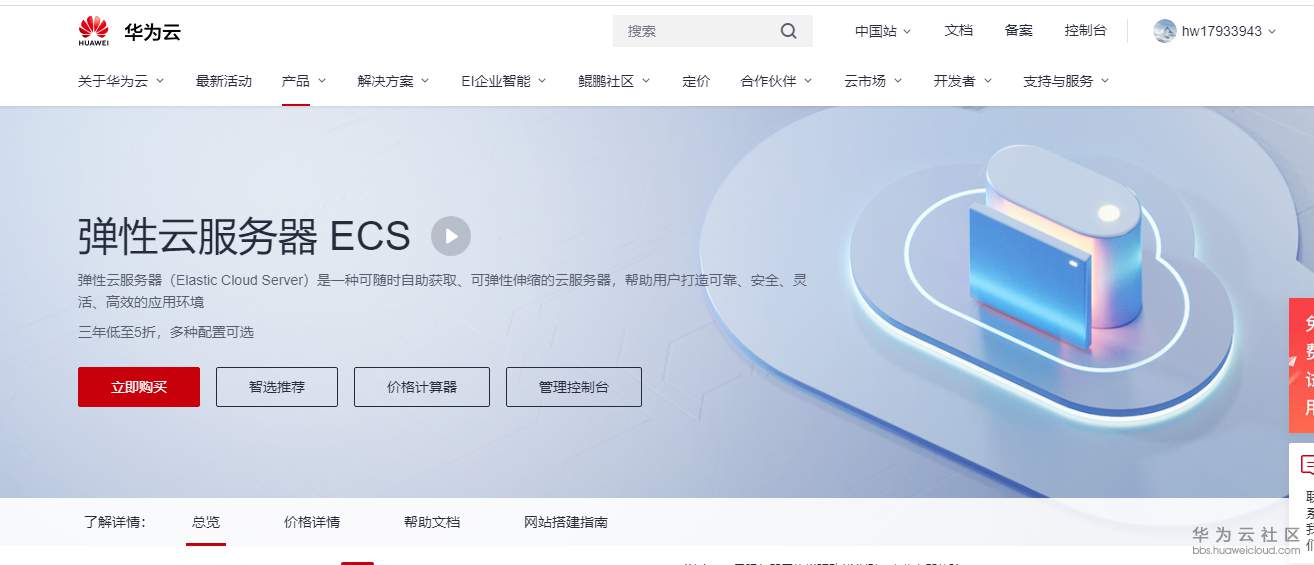Click the 弹性云服务器 ECS heading

click(x=244, y=236)
